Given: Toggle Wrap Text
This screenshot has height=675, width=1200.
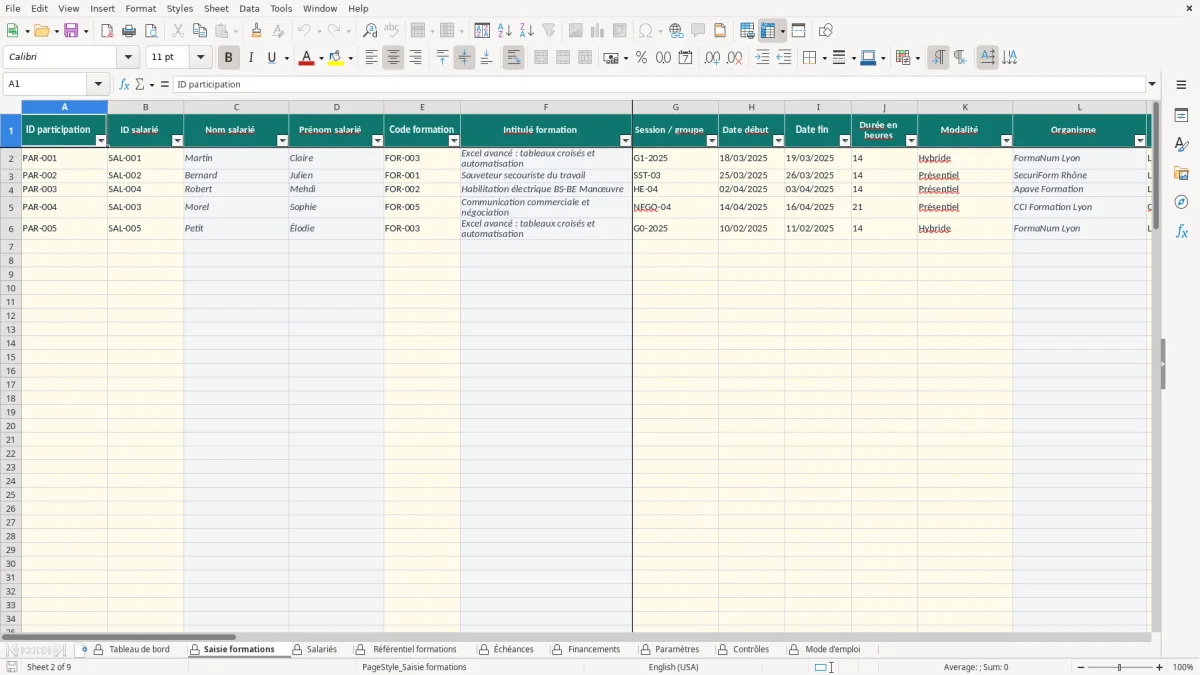Looking at the screenshot, I should [514, 58].
